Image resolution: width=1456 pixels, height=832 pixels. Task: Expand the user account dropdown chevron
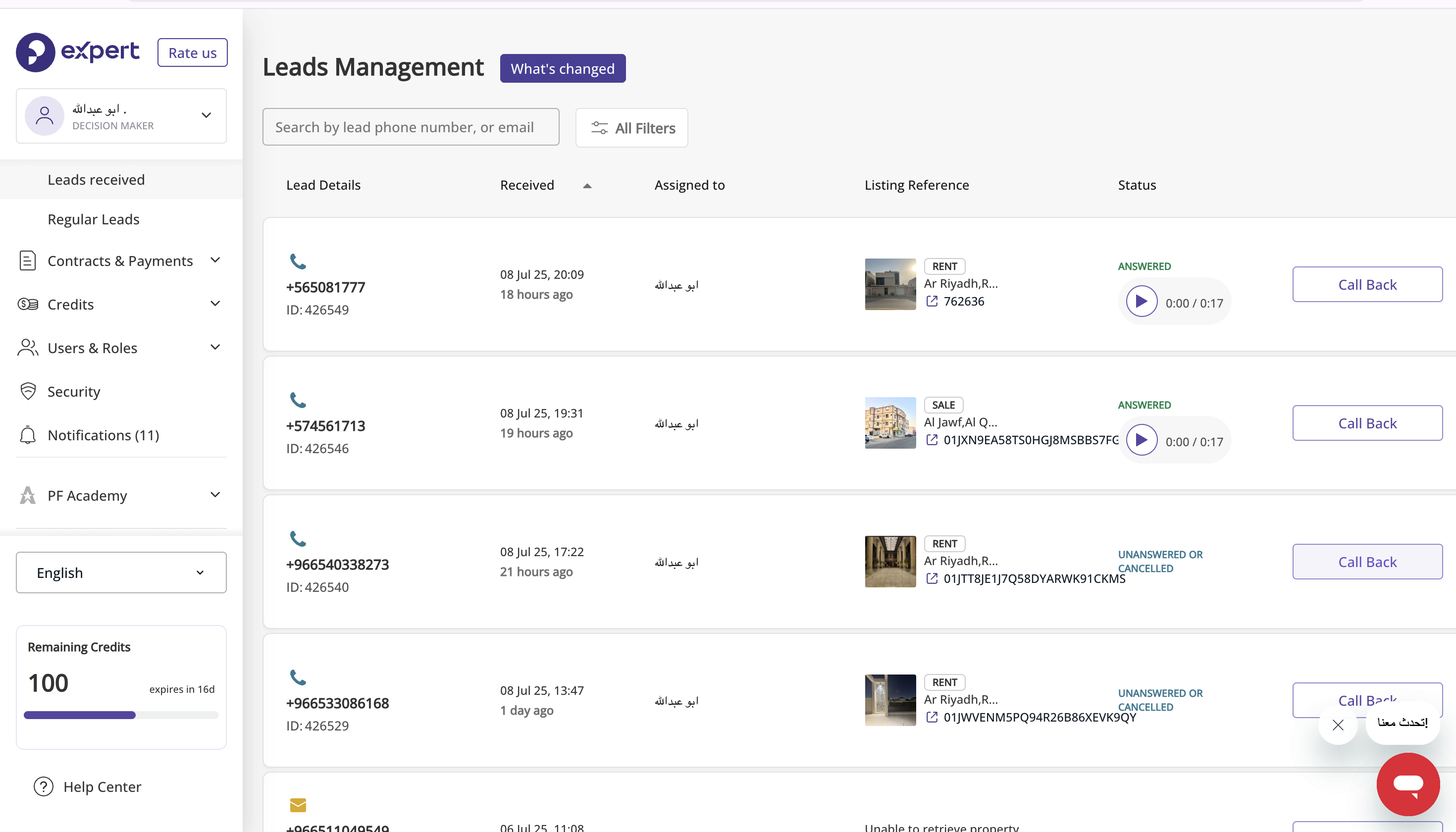point(207,115)
